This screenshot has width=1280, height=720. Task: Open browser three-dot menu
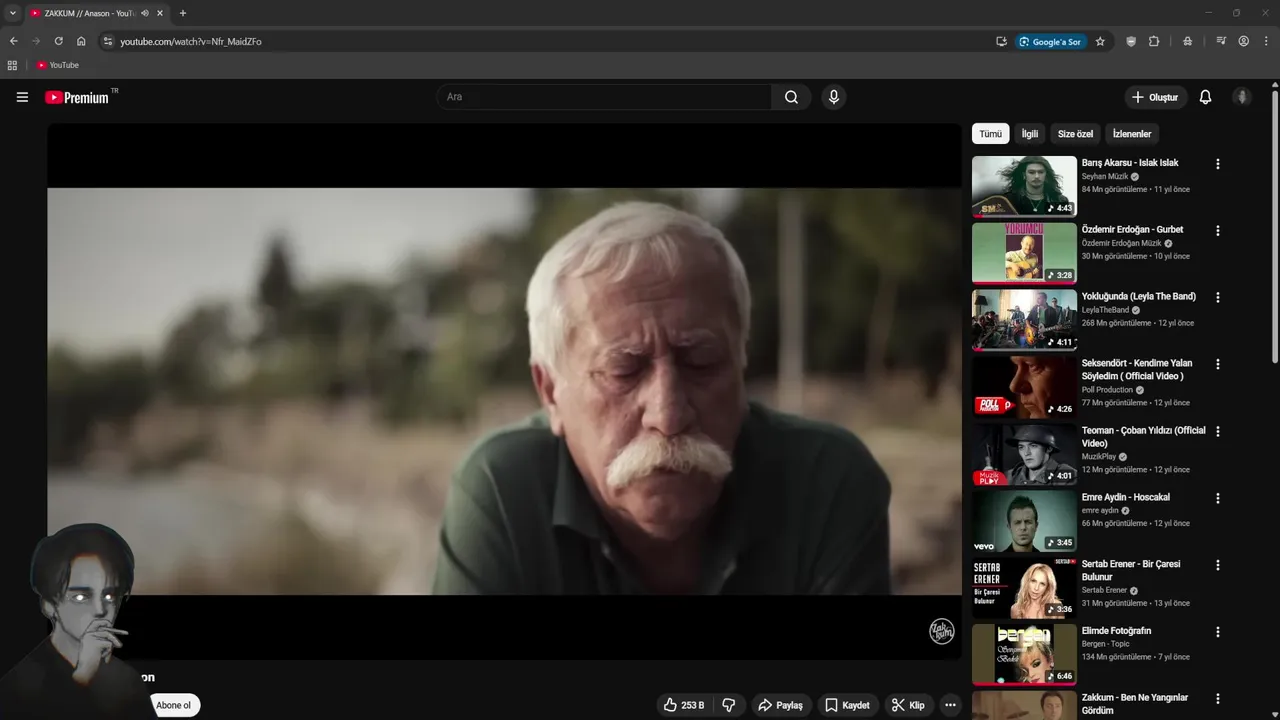pyautogui.click(x=1266, y=41)
